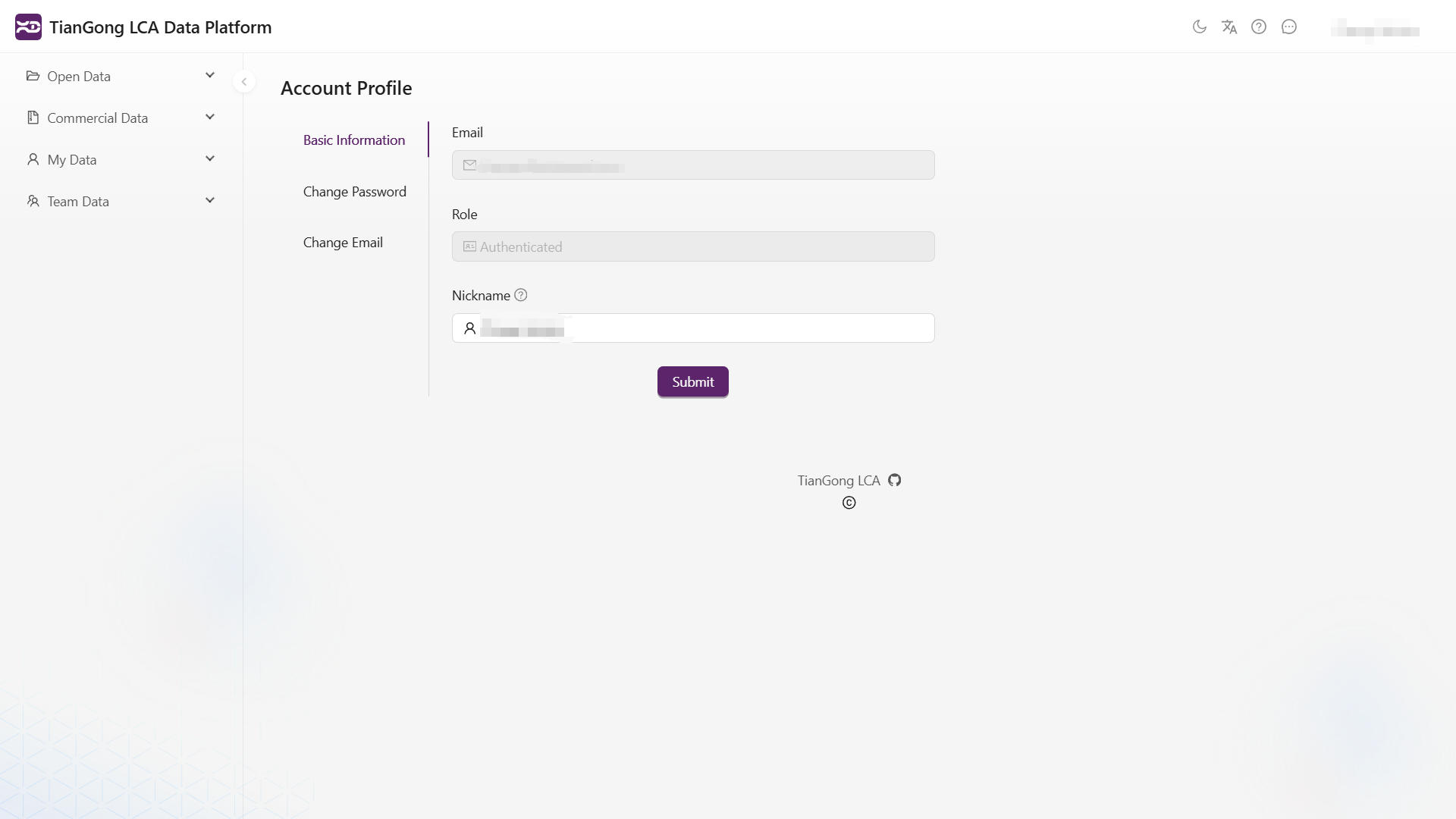Switch to the Change Password tab
Screen dimensions: 1456x819
pyautogui.click(x=354, y=191)
